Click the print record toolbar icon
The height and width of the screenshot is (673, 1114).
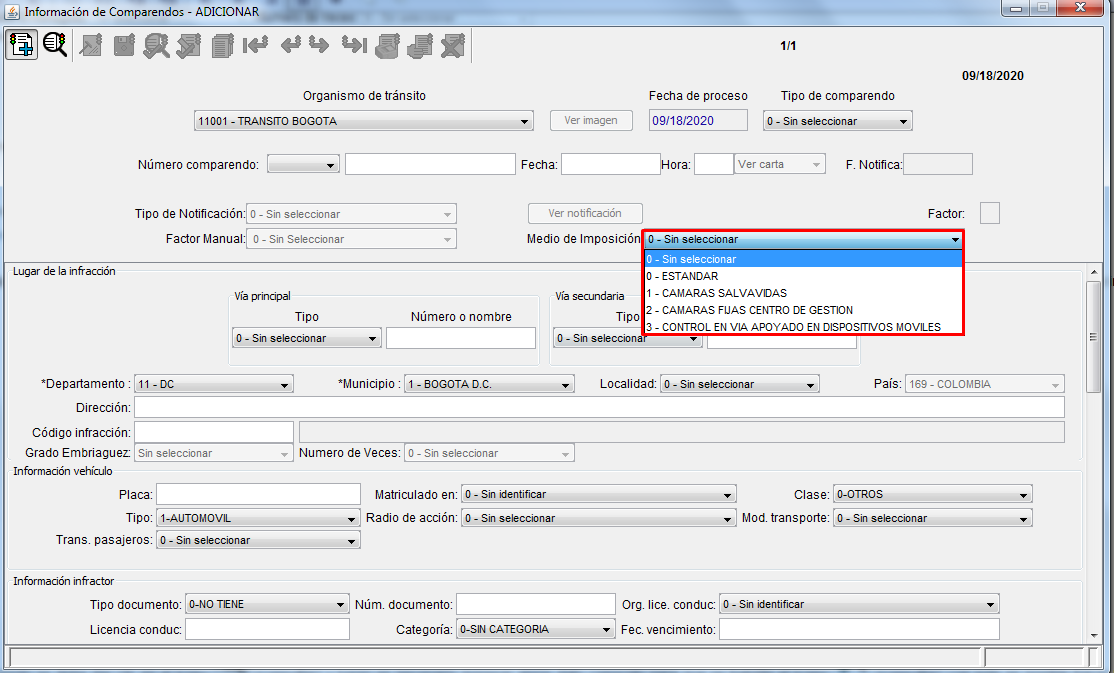[x=387, y=45]
